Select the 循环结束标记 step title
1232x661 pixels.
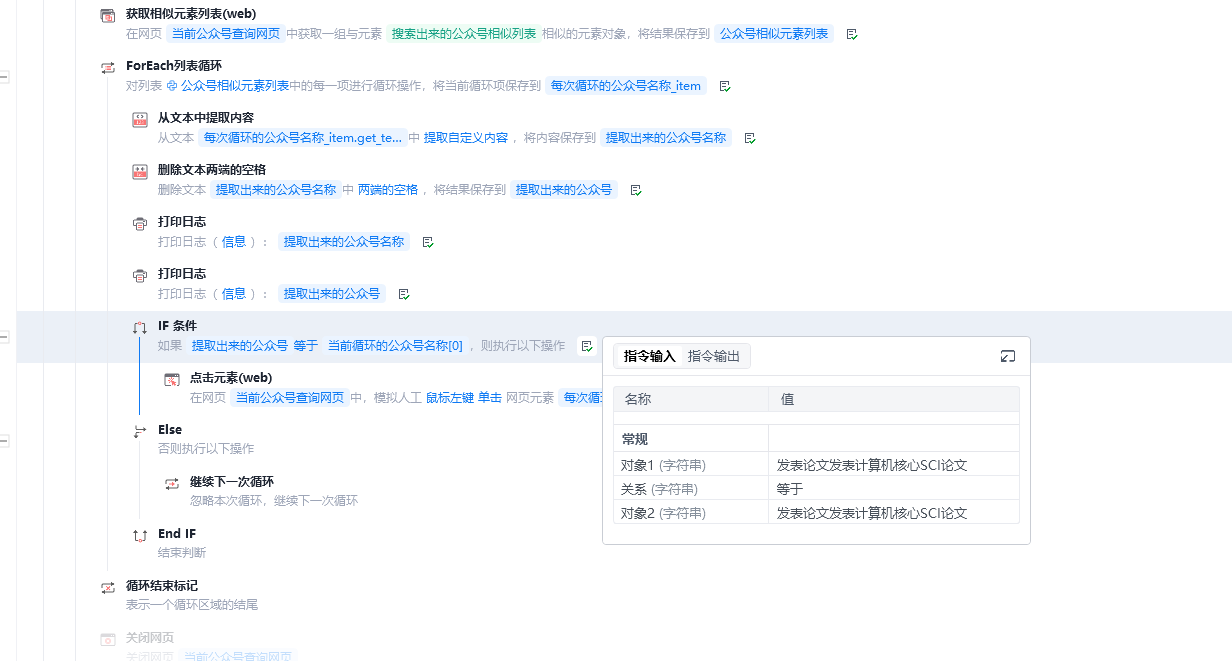162,586
